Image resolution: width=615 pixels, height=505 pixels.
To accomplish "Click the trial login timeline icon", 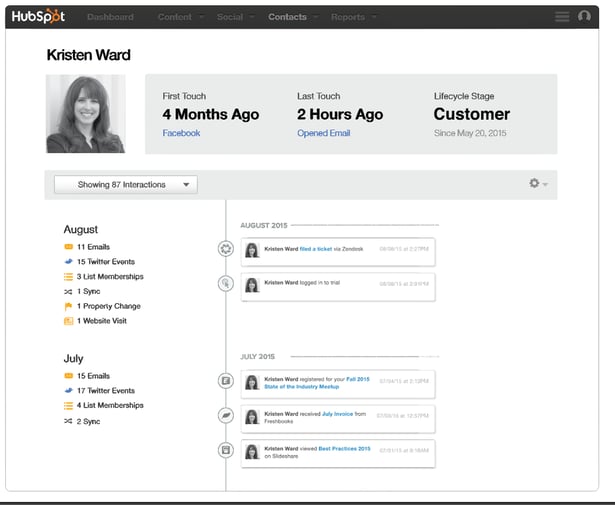I will (226, 284).
